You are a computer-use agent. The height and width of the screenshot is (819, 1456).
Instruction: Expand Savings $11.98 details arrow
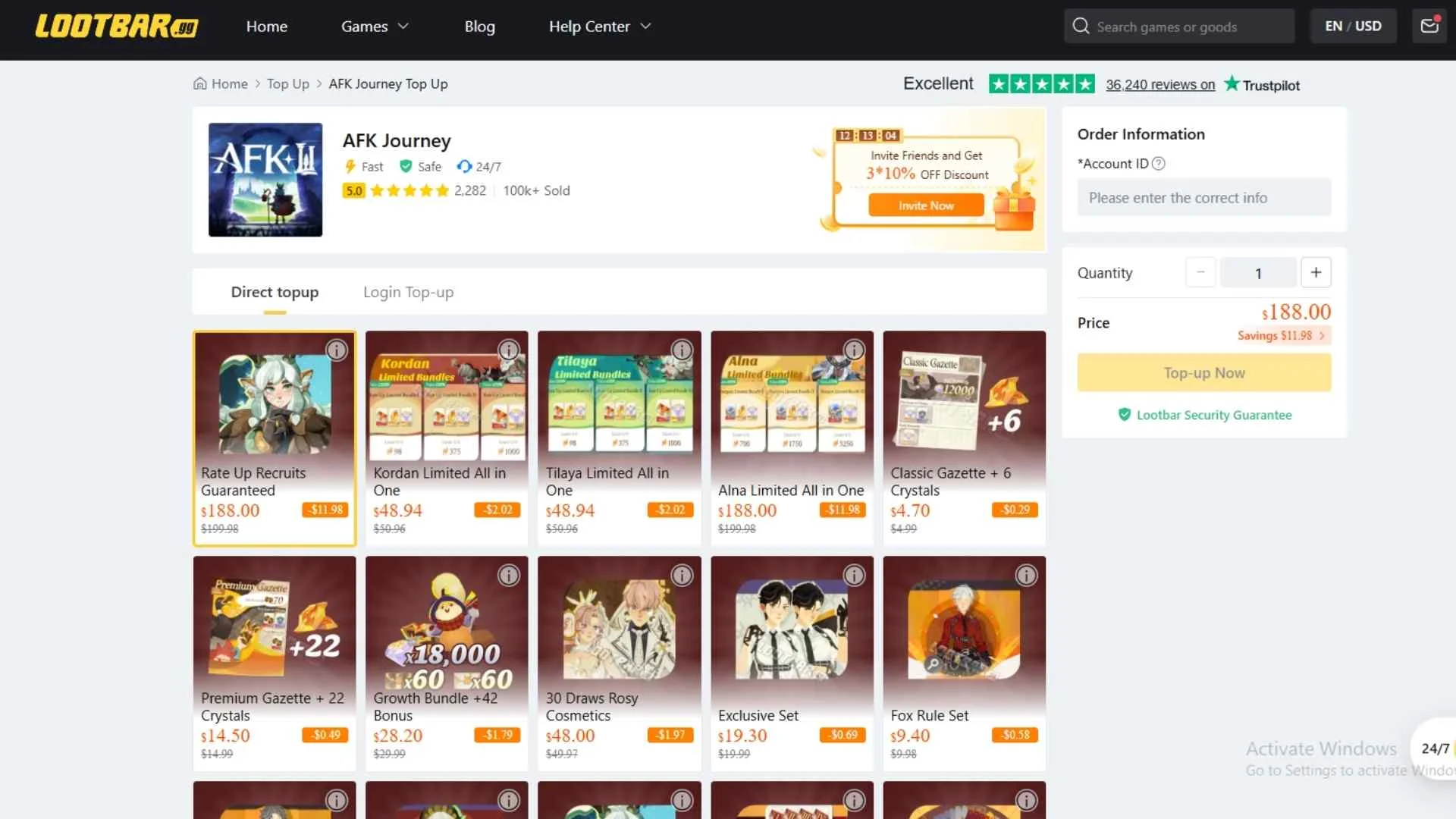1322,335
